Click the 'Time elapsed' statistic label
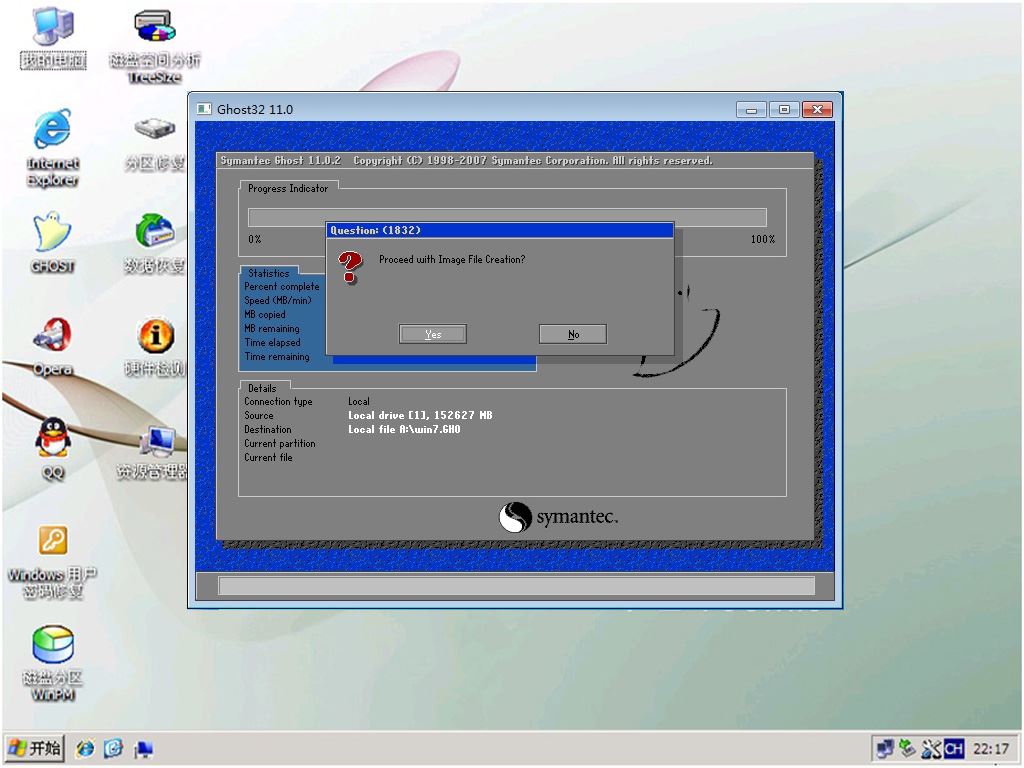 [x=272, y=343]
